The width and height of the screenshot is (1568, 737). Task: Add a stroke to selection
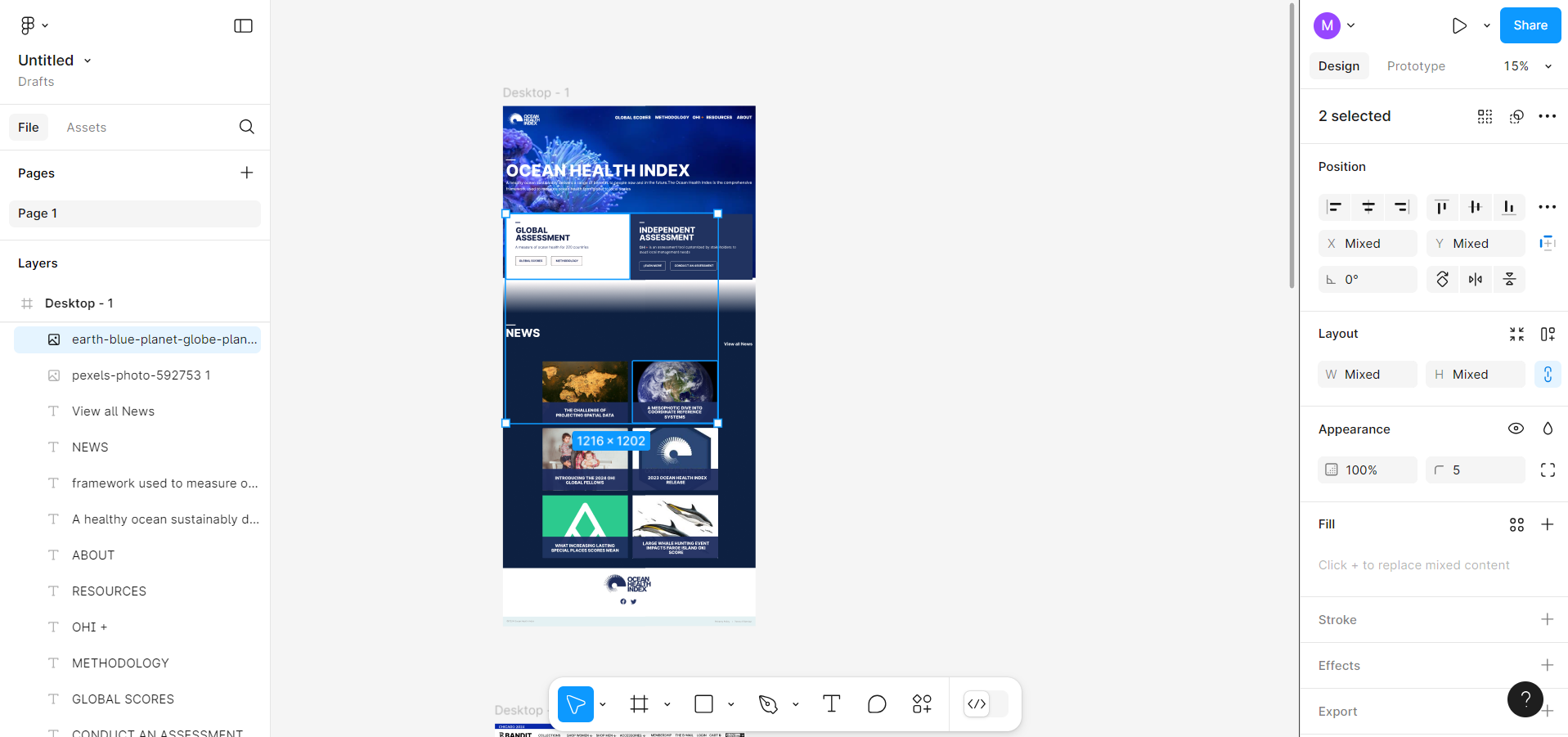coord(1548,619)
